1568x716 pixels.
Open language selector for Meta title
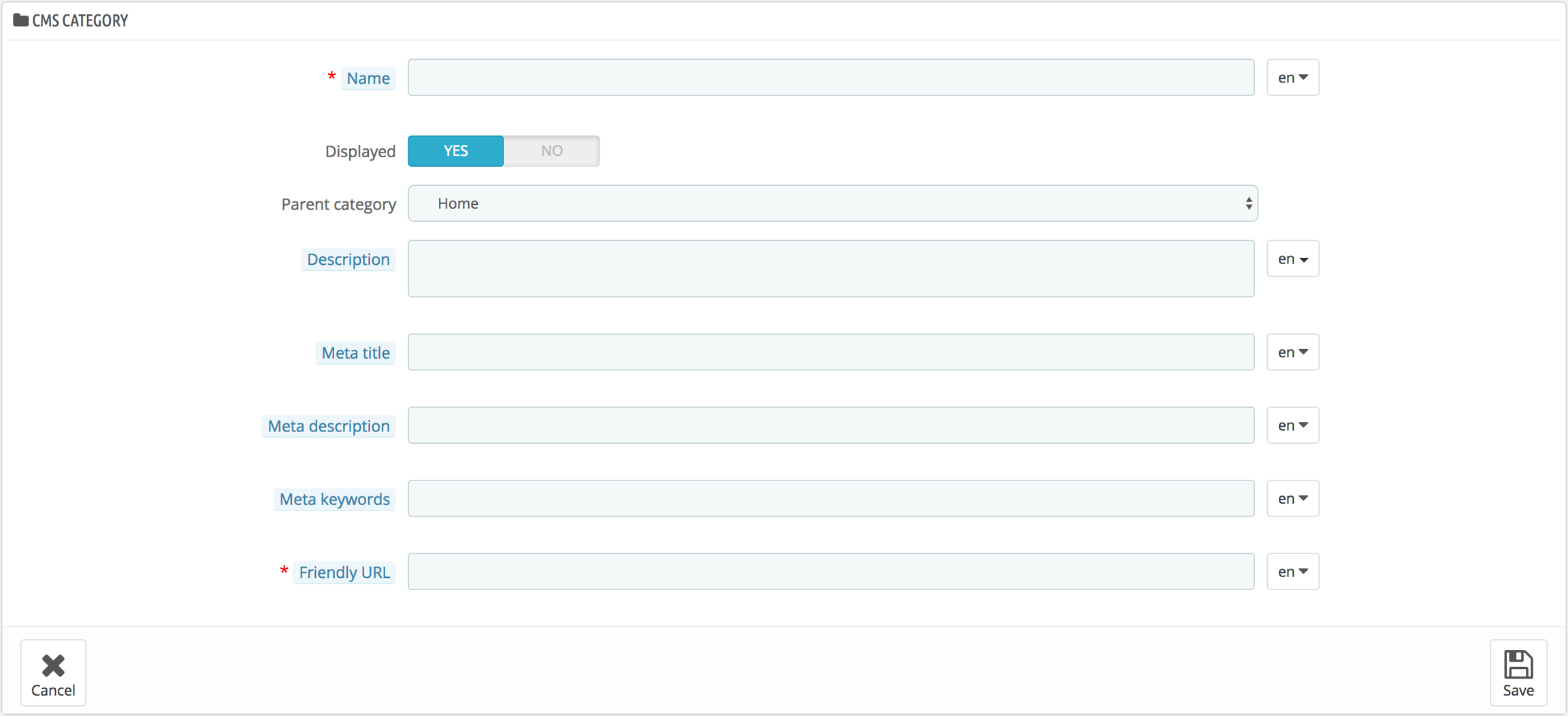[x=1292, y=353]
